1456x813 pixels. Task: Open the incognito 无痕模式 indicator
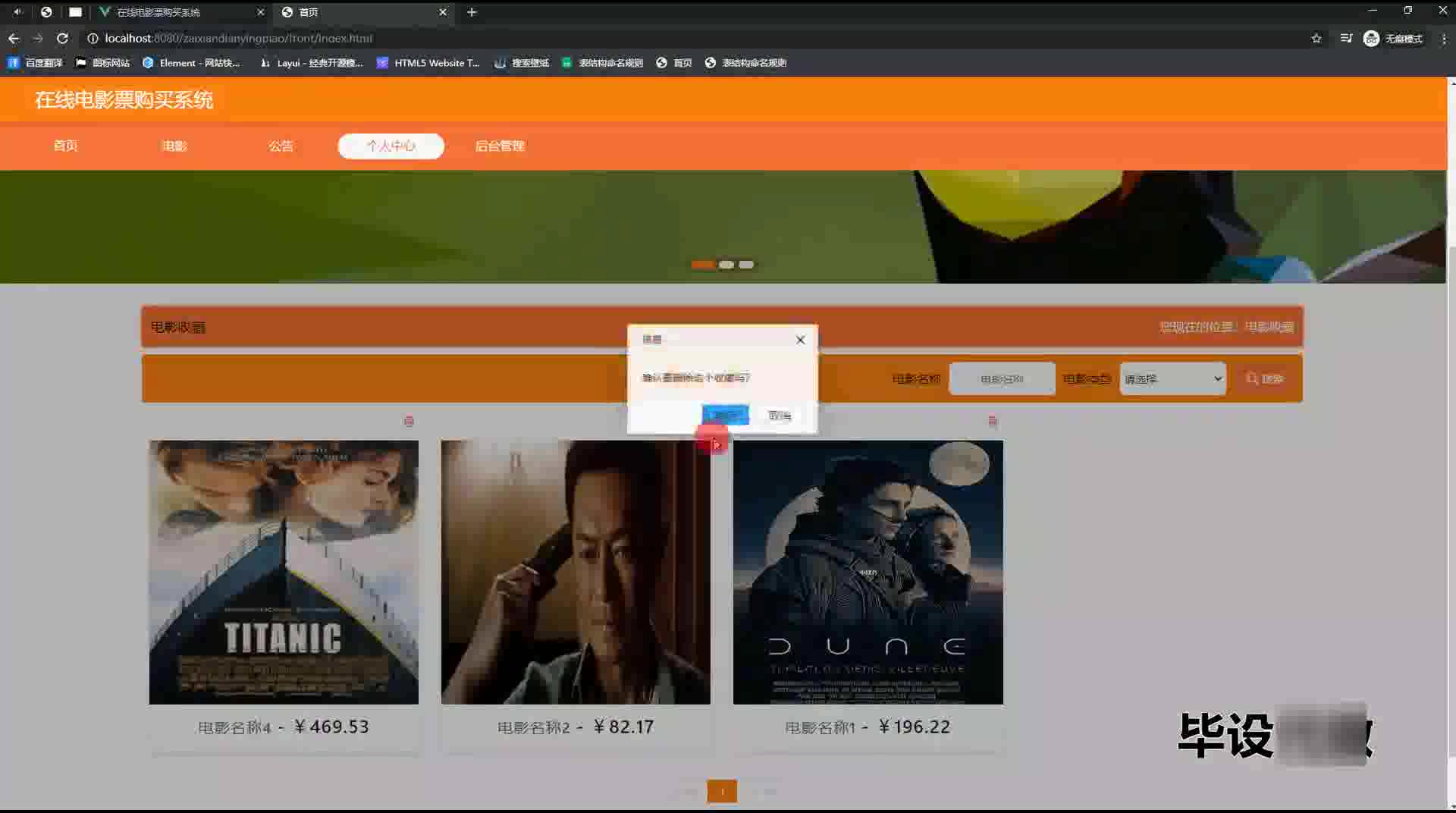[1393, 38]
